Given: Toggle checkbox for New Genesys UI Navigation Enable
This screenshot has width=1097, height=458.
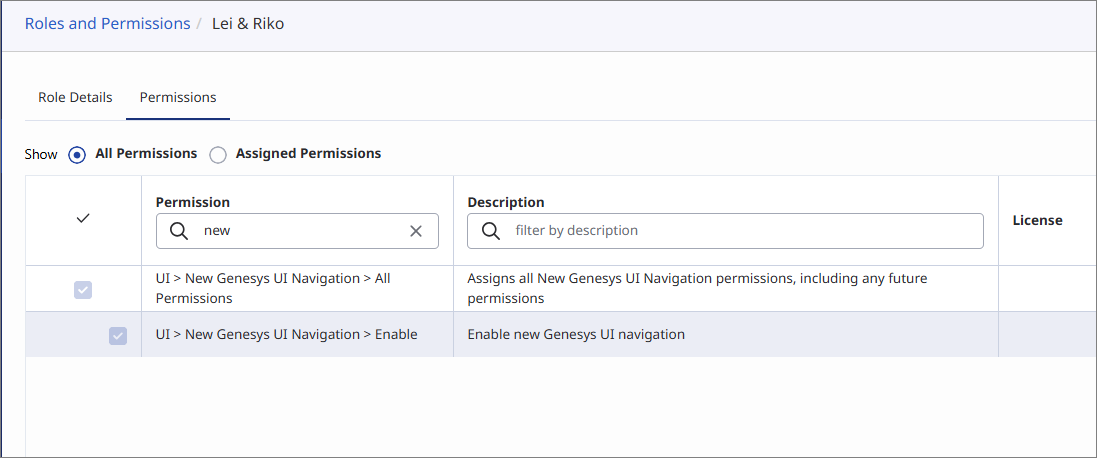Looking at the screenshot, I should [x=118, y=336].
